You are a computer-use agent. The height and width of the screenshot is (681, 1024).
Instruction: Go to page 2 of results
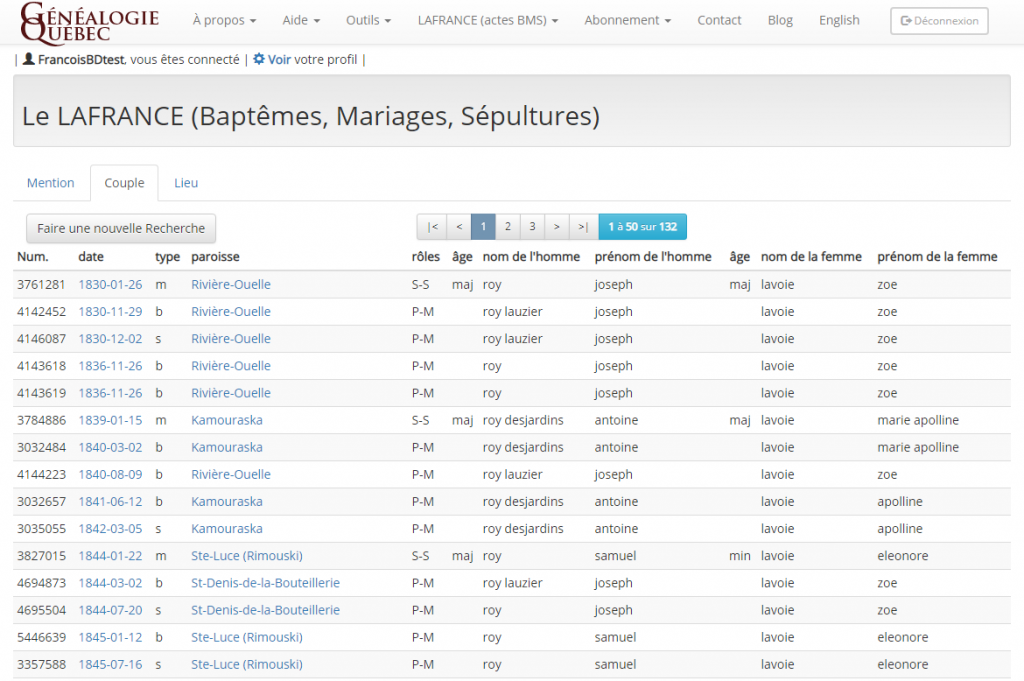click(x=507, y=227)
